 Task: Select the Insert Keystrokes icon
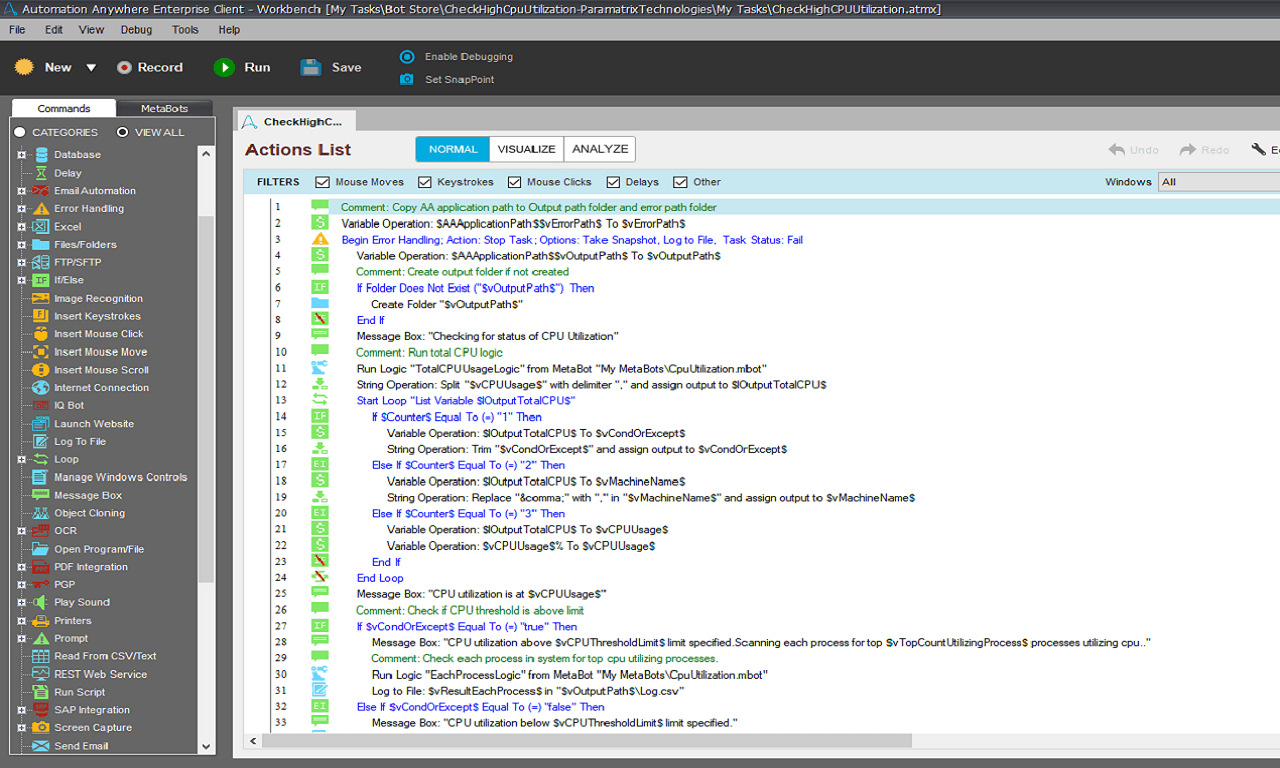tap(41, 316)
